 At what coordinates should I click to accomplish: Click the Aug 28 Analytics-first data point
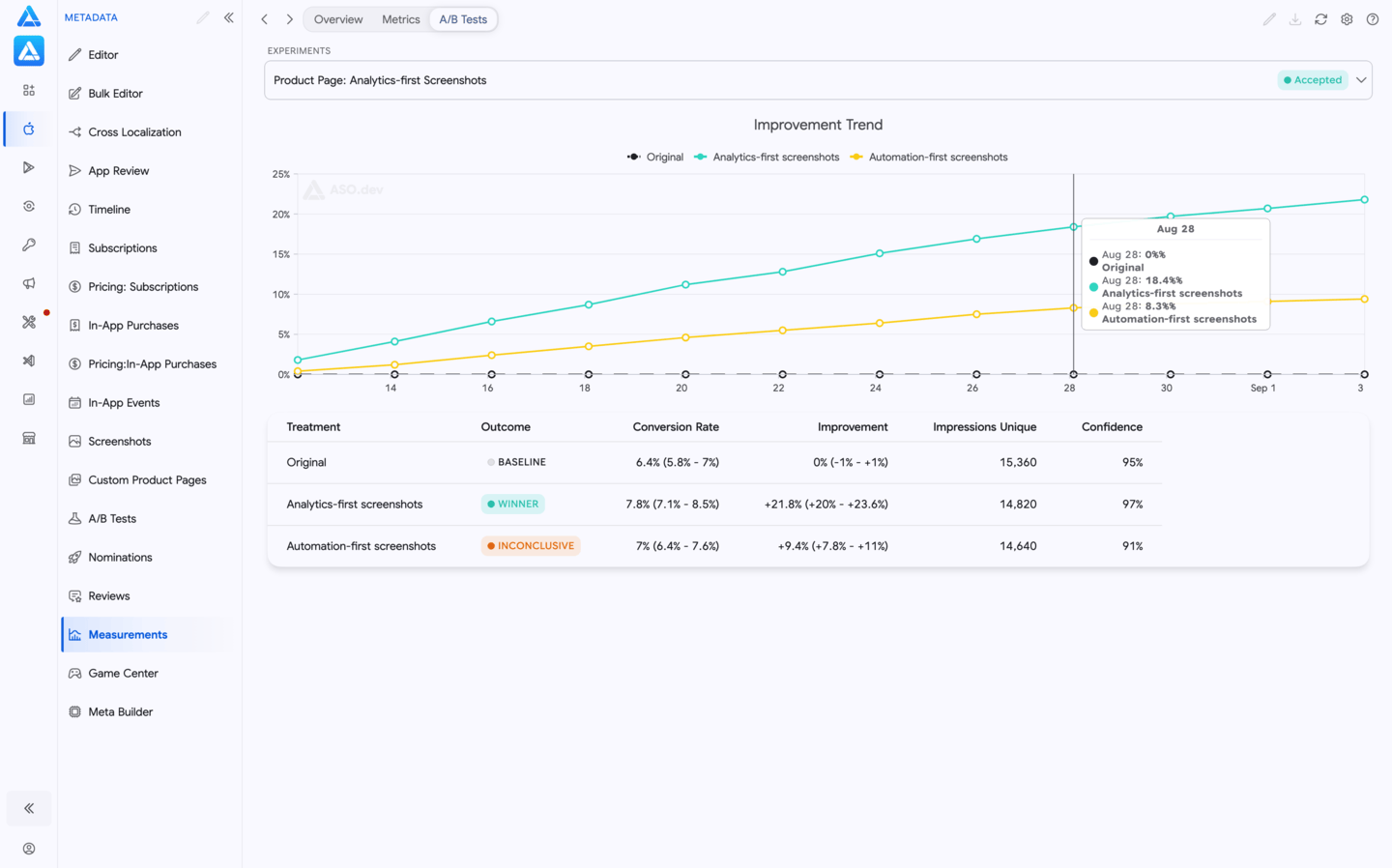1073,227
